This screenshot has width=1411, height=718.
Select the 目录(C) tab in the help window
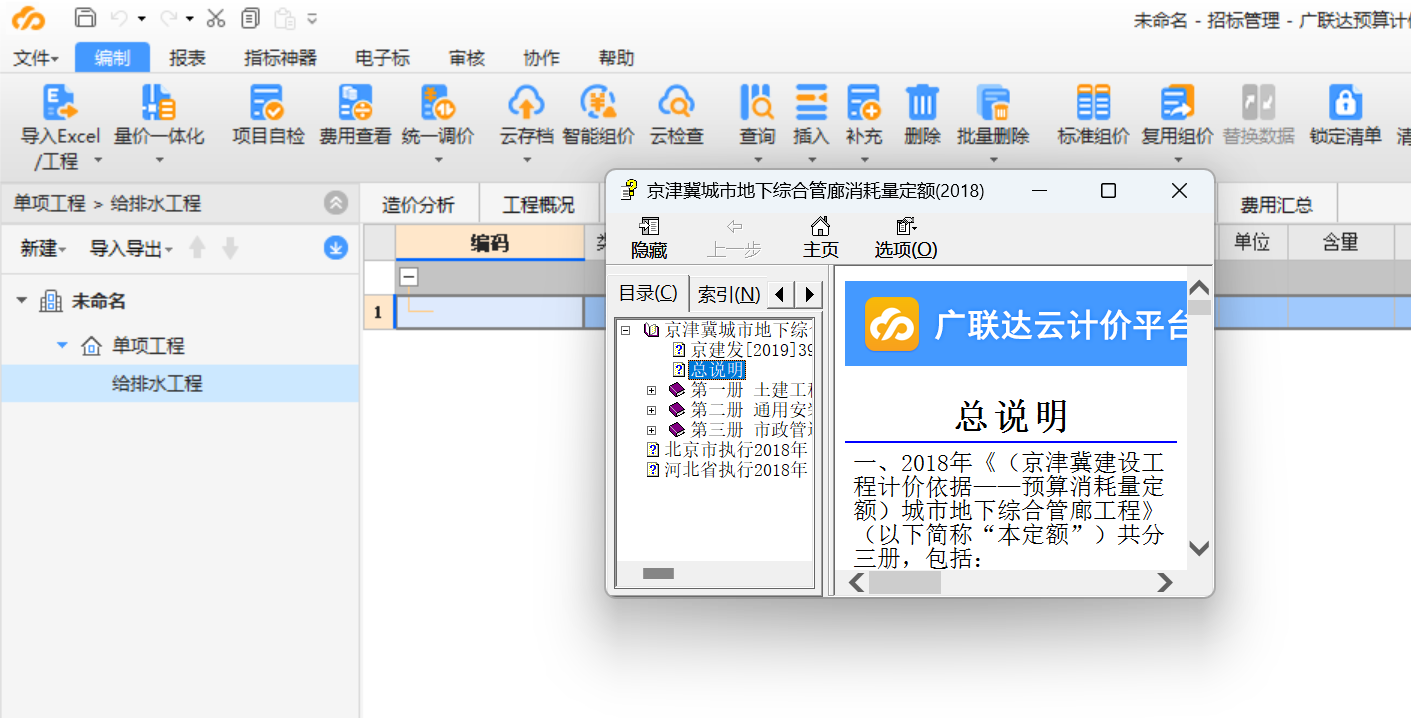[x=648, y=293]
